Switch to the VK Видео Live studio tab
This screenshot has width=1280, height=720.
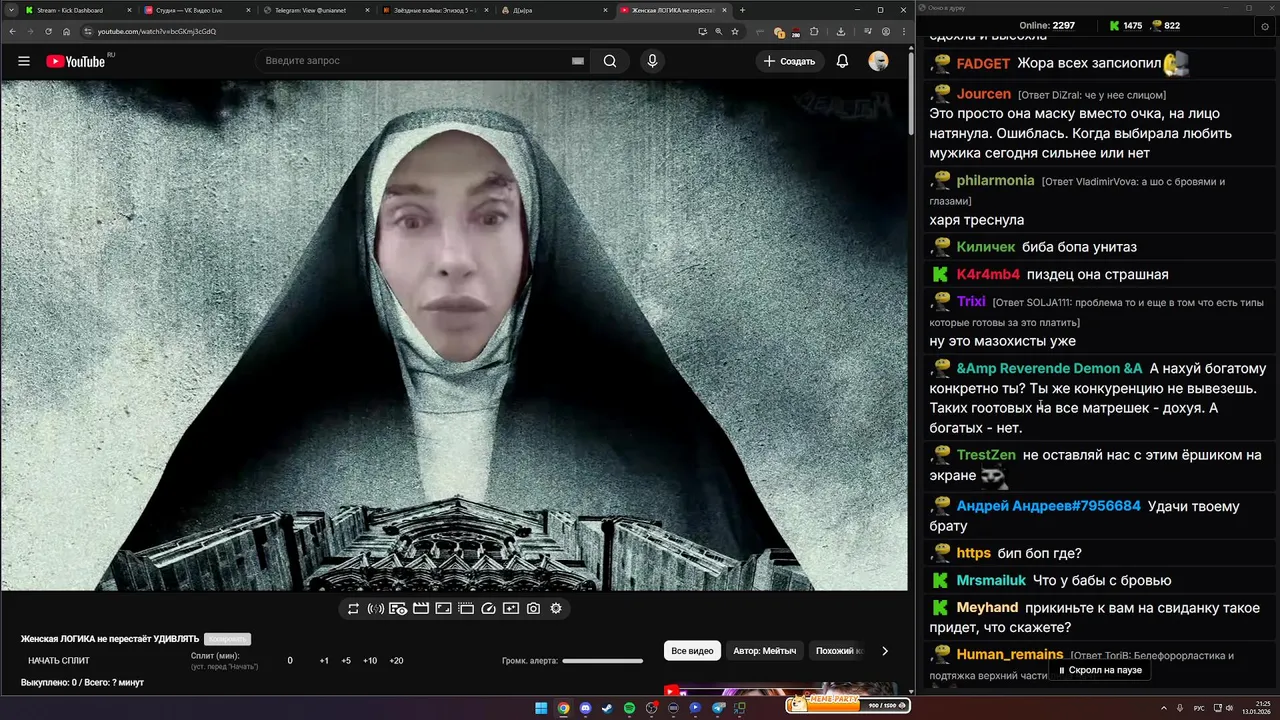coord(196,10)
